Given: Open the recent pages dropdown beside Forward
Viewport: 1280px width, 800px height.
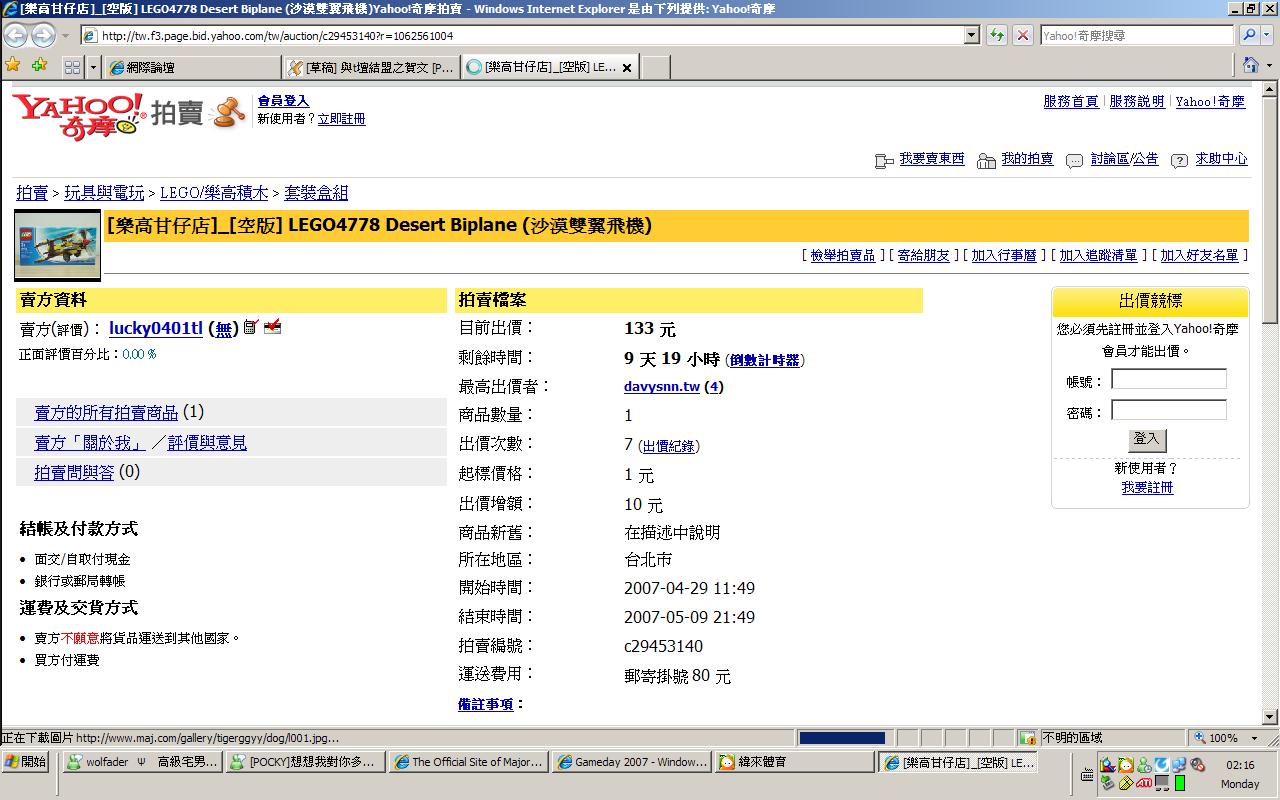Looking at the screenshot, I should [65, 35].
